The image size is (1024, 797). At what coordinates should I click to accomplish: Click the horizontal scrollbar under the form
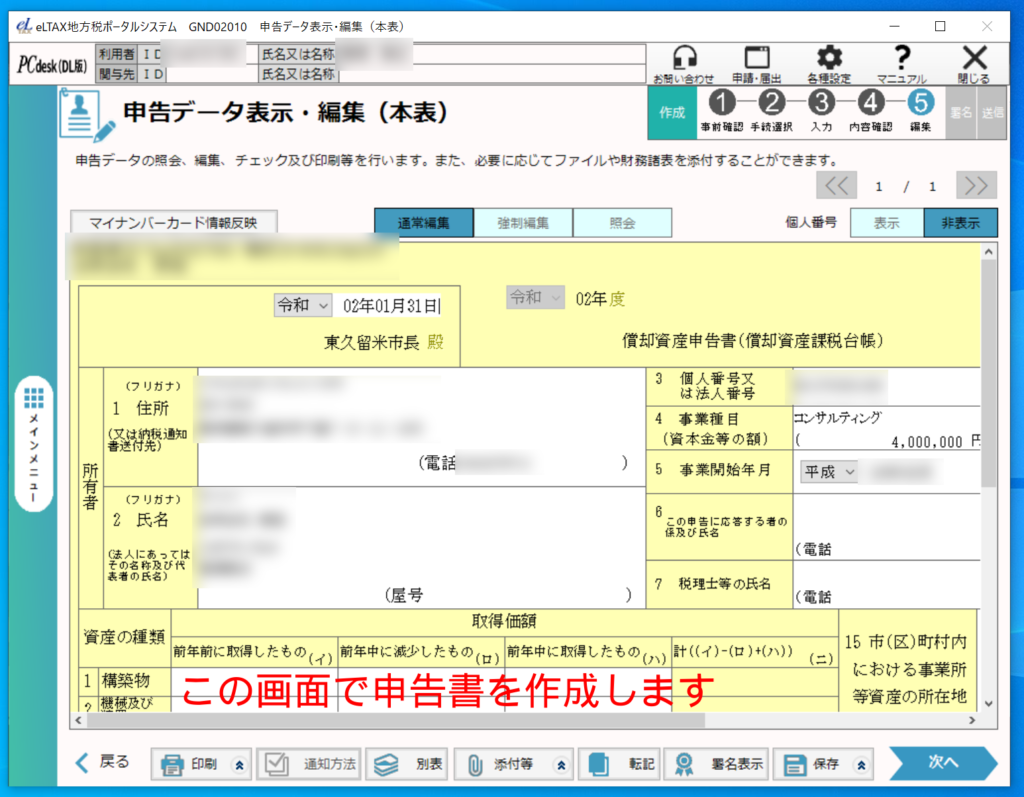point(520,720)
